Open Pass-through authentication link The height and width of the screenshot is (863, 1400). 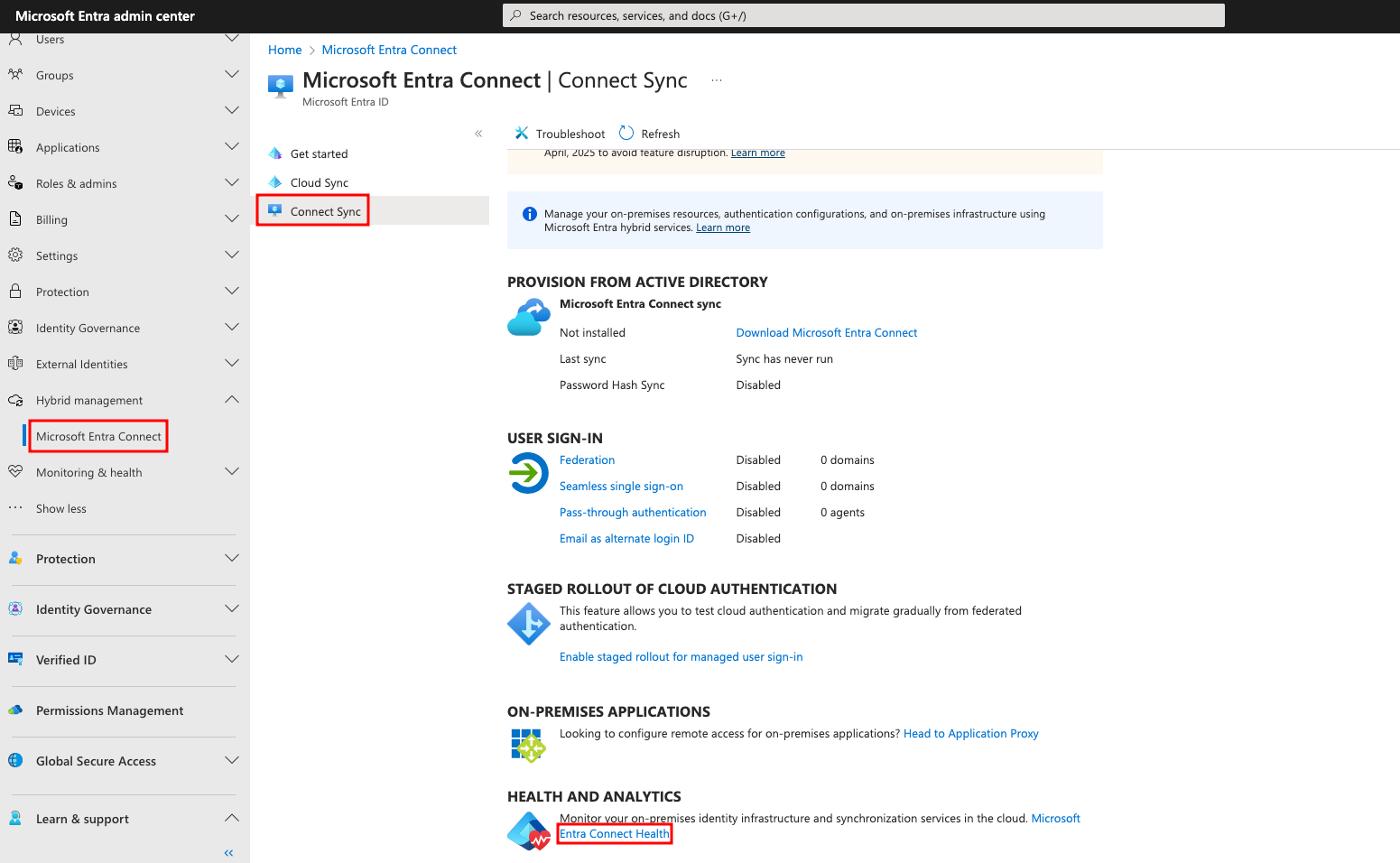click(x=633, y=512)
